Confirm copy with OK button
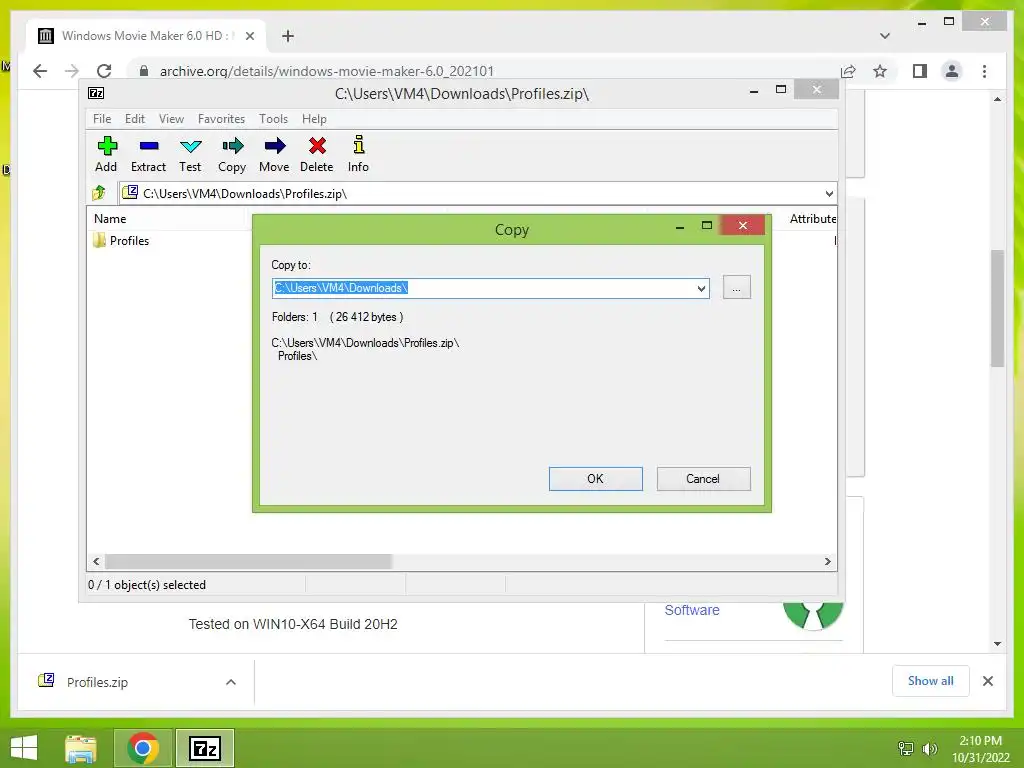This screenshot has width=1024, height=768. click(x=596, y=479)
